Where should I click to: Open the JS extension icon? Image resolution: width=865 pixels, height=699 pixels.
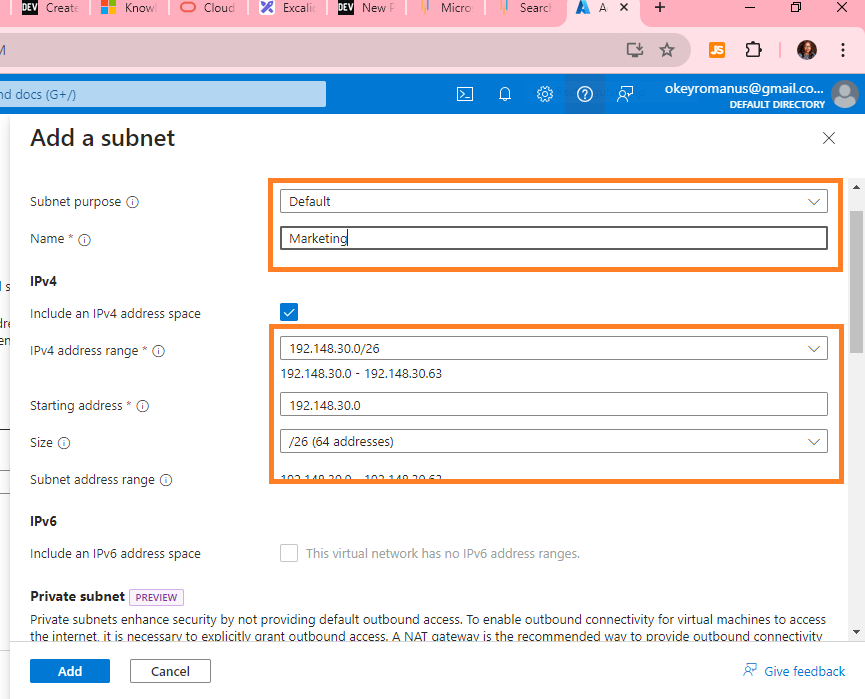pos(717,50)
